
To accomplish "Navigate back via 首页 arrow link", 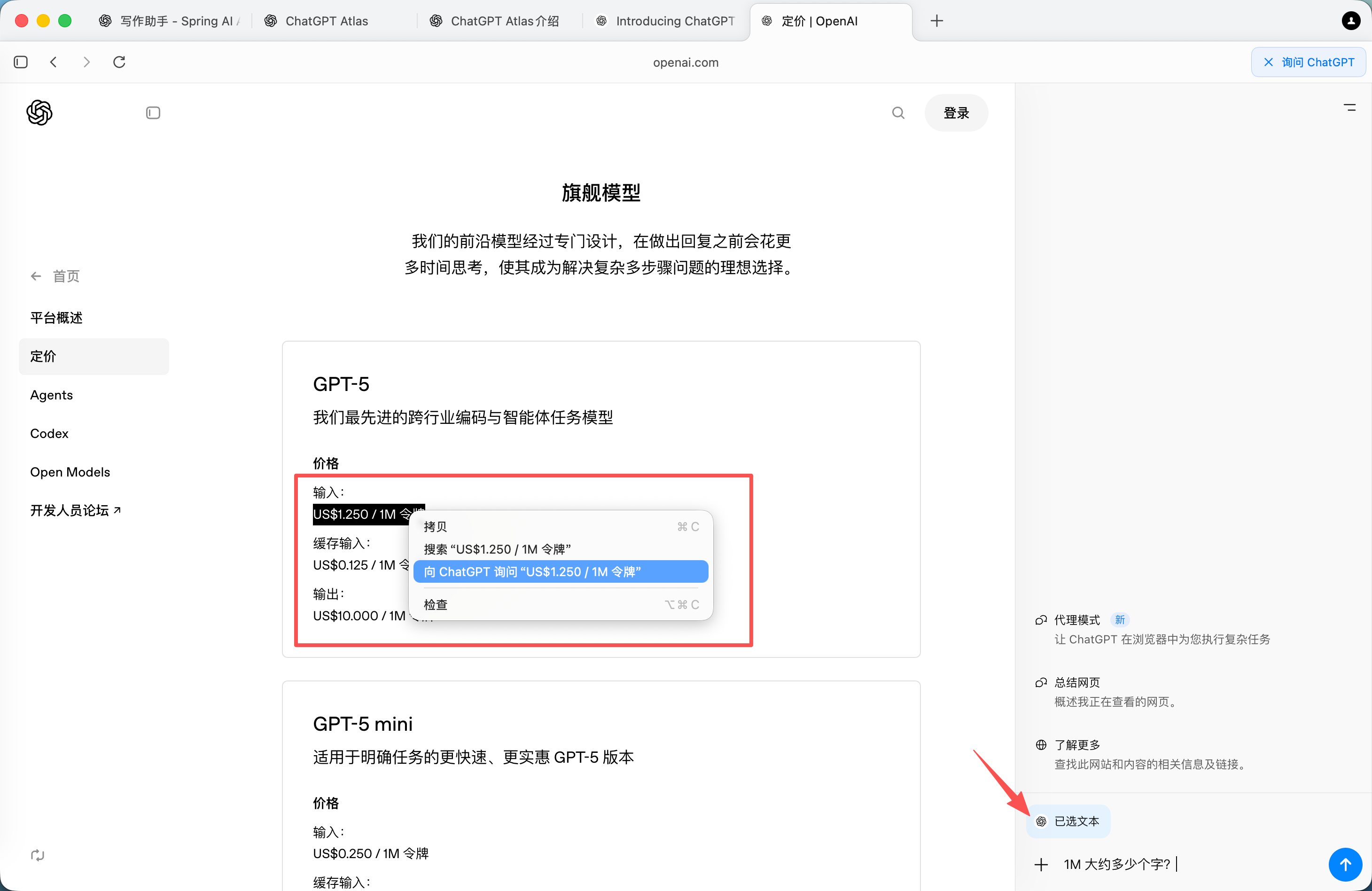I will point(55,276).
